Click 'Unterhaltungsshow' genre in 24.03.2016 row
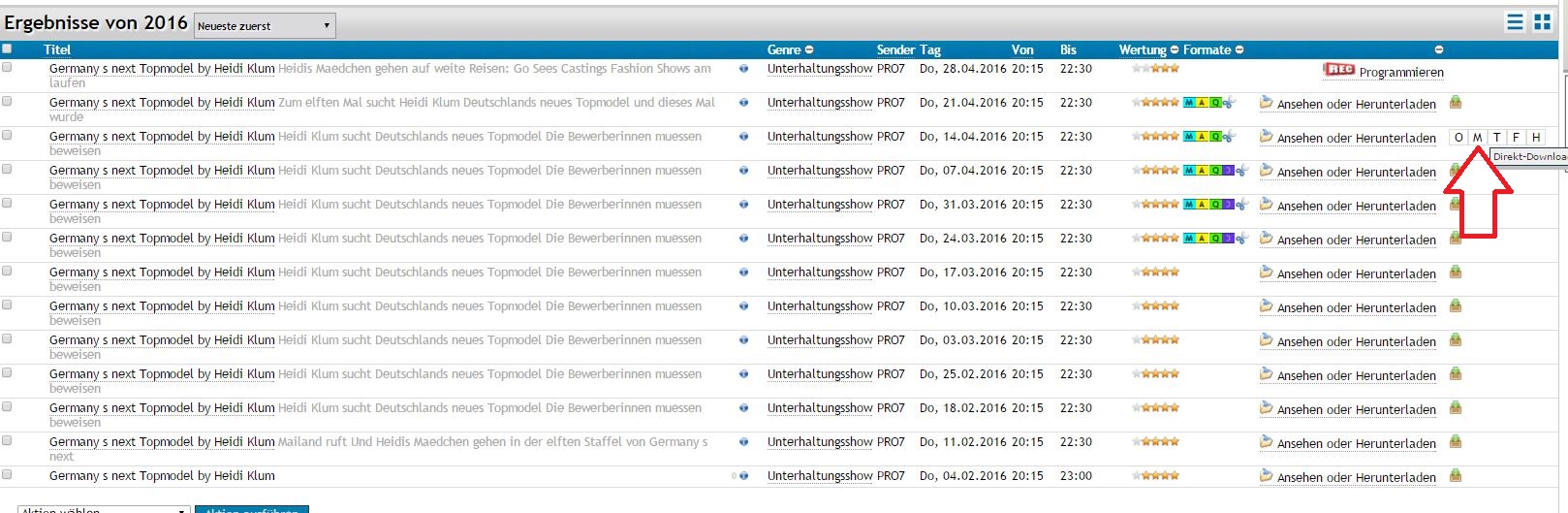This screenshot has width=1568, height=513. pyautogui.click(x=820, y=239)
